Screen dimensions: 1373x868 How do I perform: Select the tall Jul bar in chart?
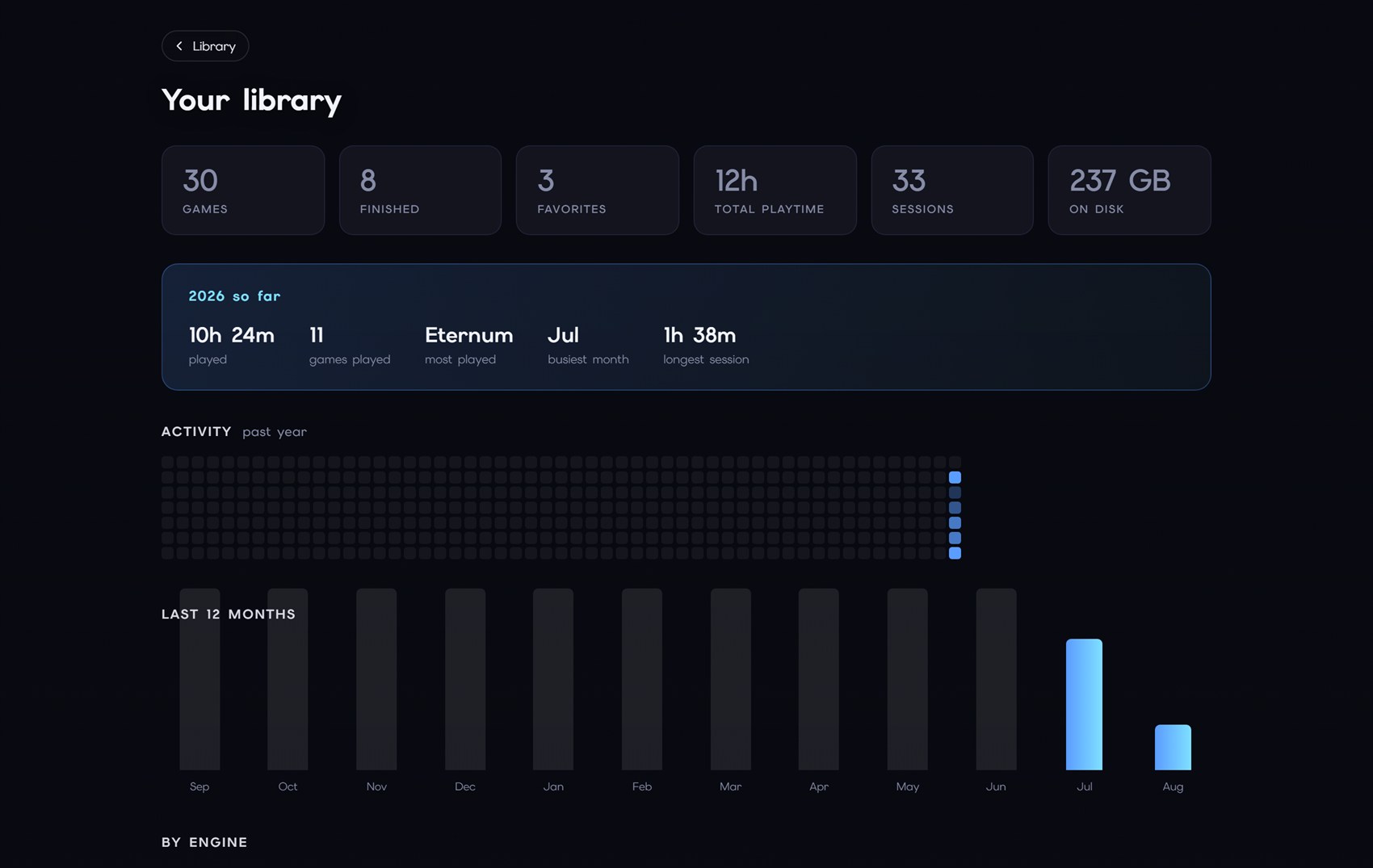point(1084,704)
